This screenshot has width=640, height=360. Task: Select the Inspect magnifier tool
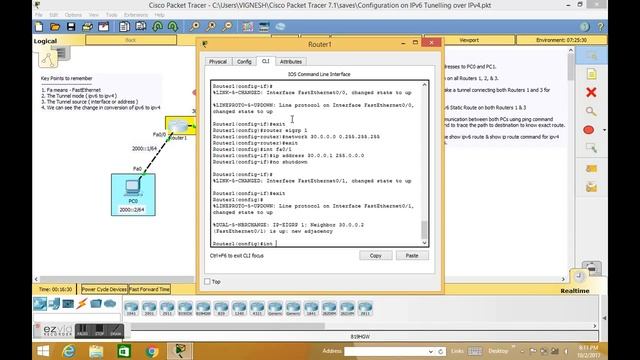click(x=591, y=111)
